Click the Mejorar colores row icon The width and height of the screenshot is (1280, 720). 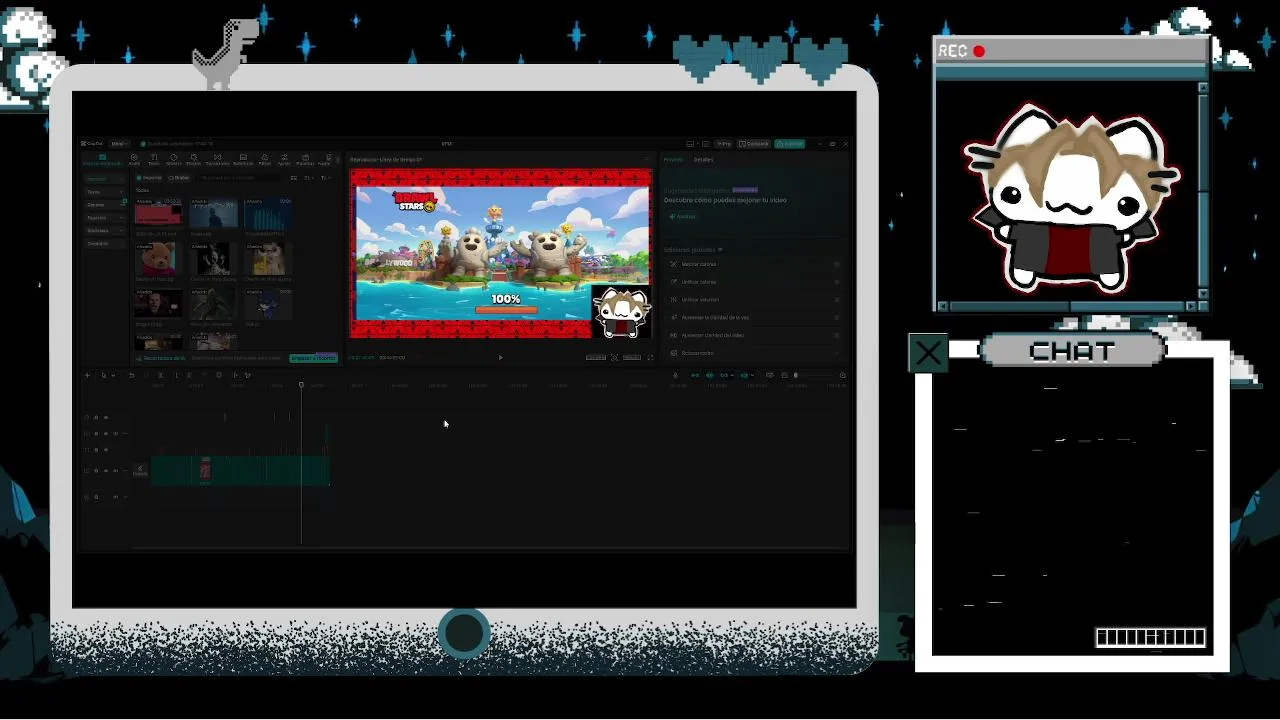(674, 264)
